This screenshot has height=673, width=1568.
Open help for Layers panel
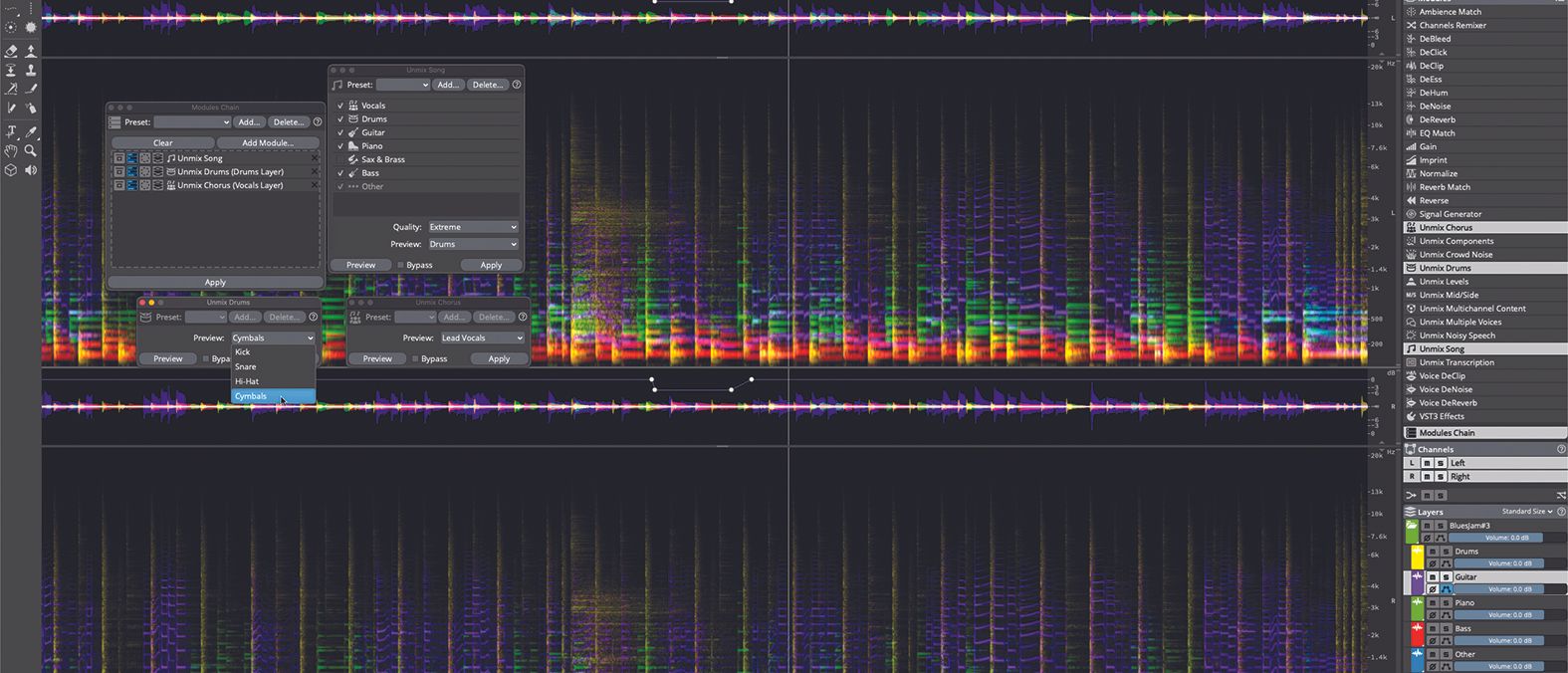pos(1561,512)
